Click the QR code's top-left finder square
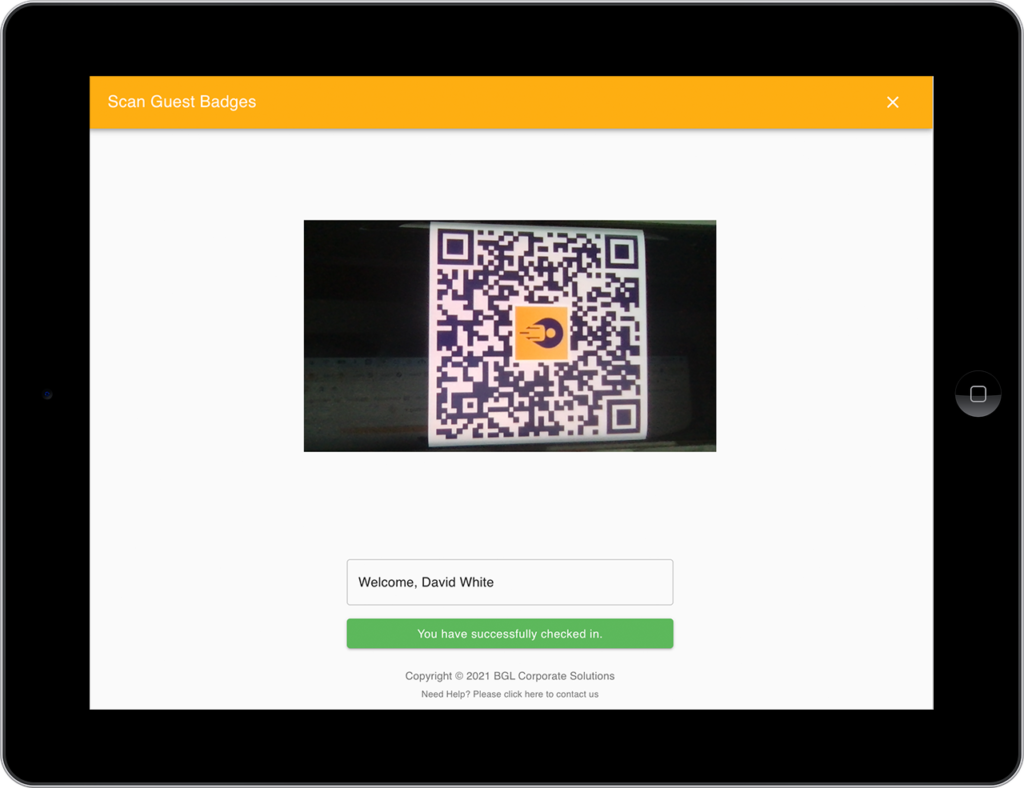This screenshot has height=788, width=1024. [455, 246]
